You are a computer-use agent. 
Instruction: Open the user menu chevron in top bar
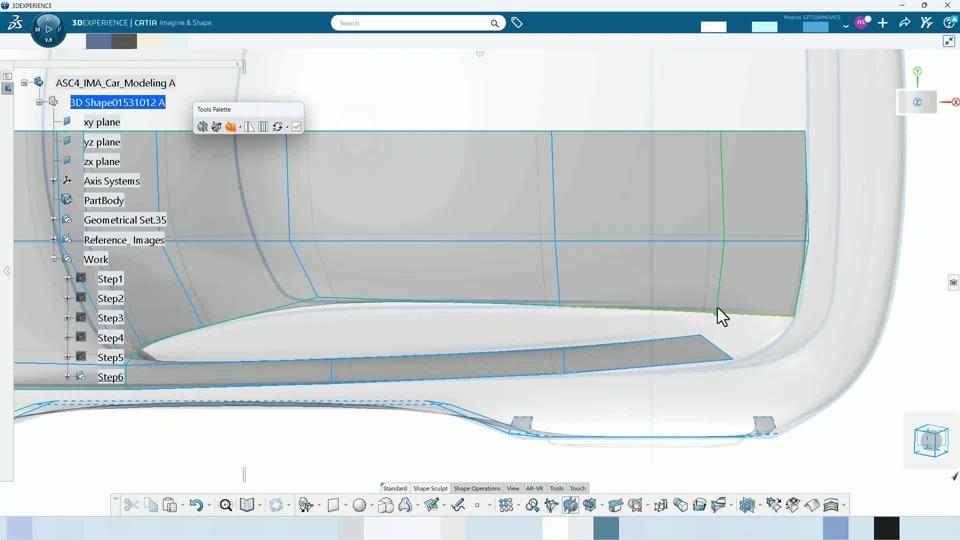846,25
